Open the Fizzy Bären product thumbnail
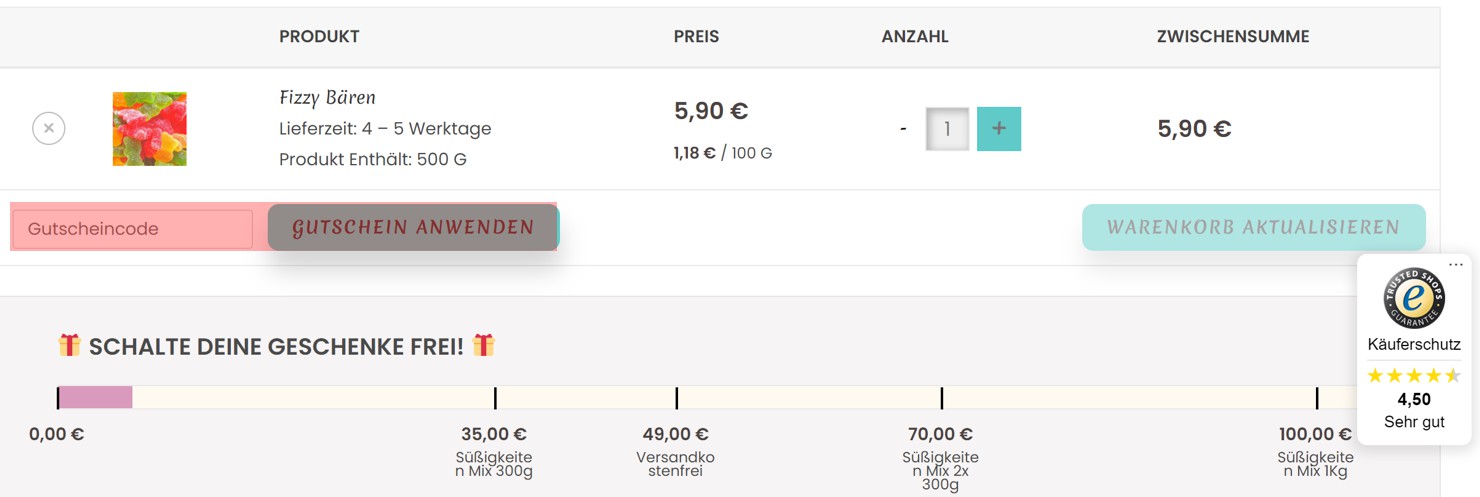The image size is (1480, 497). point(150,129)
